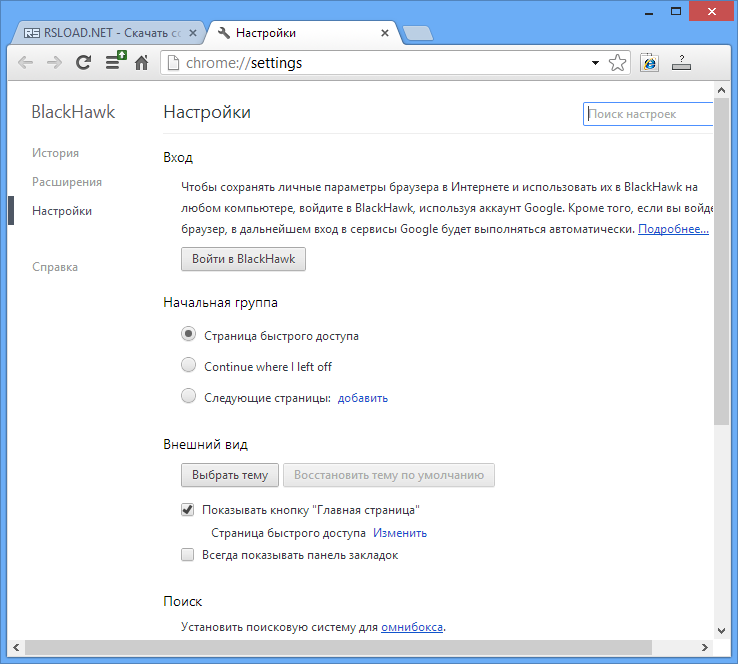Click the horizontal scrollbar left arrow
The height and width of the screenshot is (664, 738).
(x=16, y=648)
